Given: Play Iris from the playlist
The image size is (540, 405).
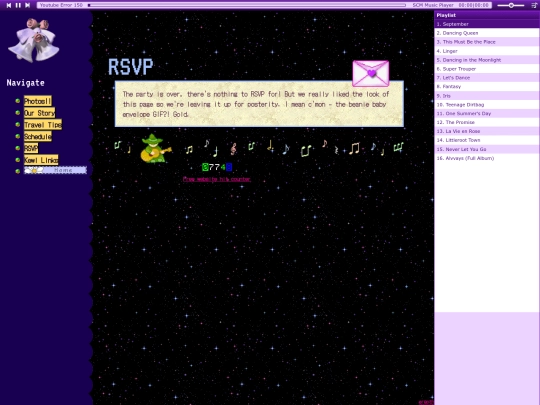Looking at the screenshot, I should coord(487,96).
